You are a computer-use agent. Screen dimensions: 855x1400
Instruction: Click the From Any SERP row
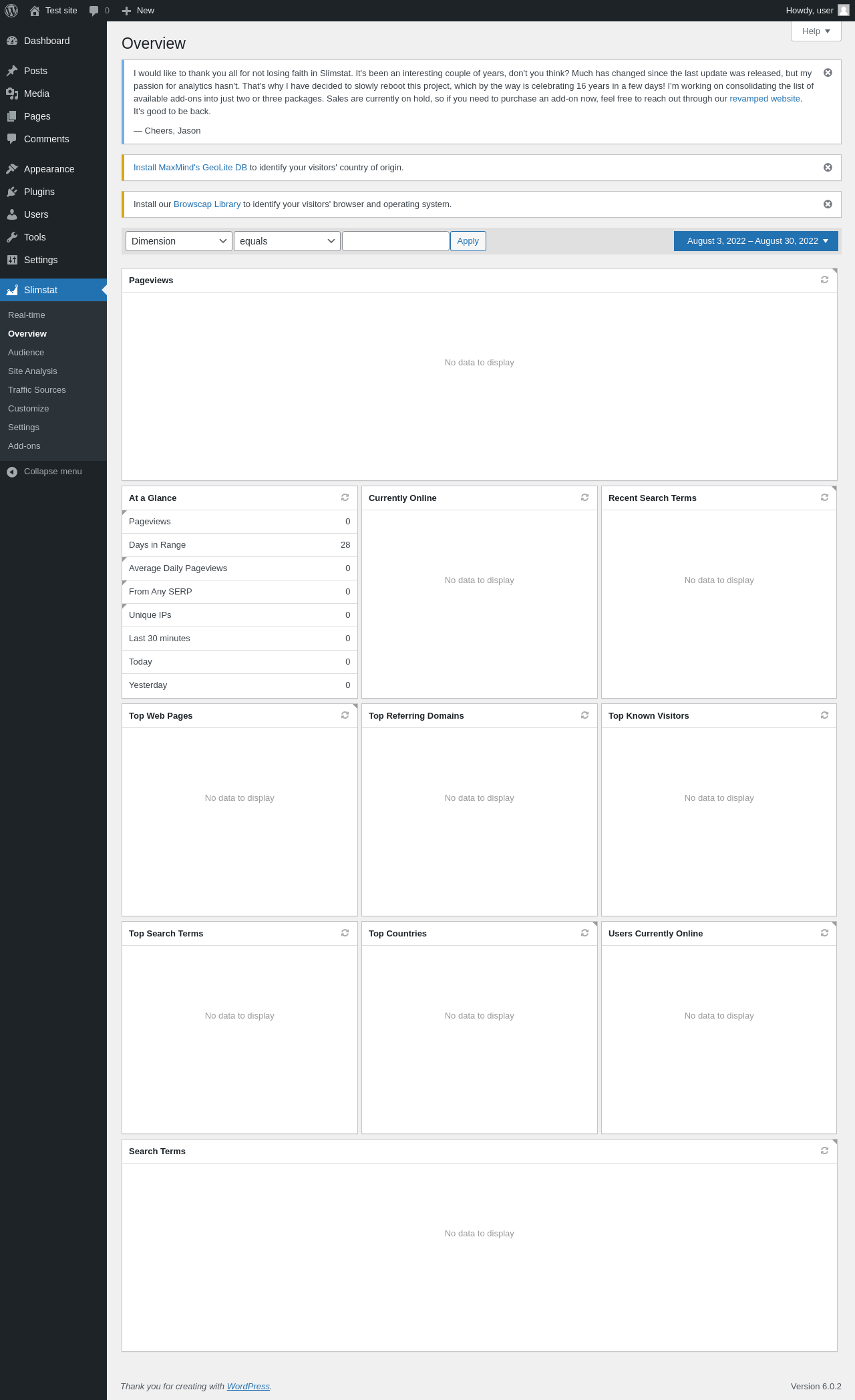pos(240,592)
